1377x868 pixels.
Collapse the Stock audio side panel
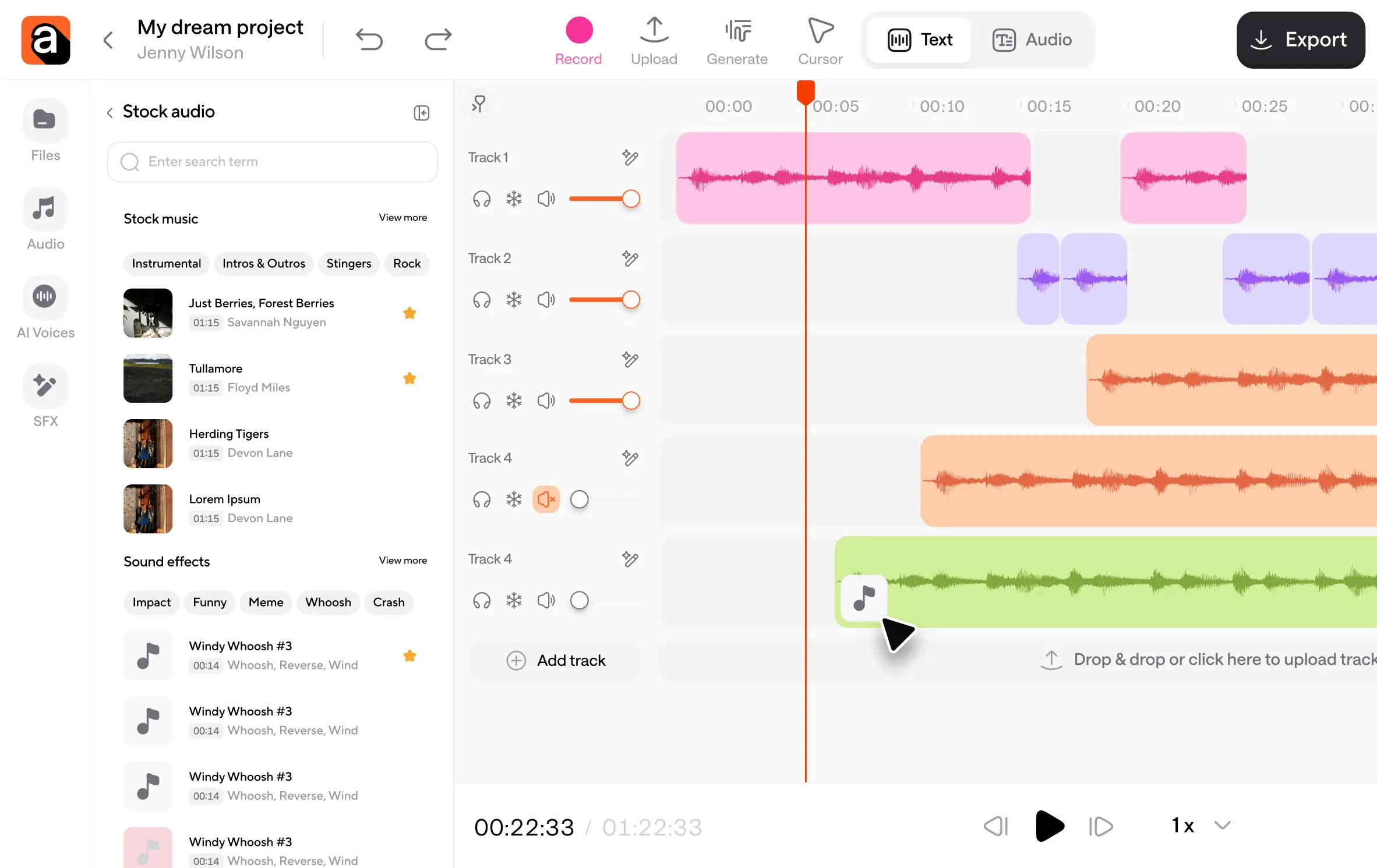click(422, 112)
